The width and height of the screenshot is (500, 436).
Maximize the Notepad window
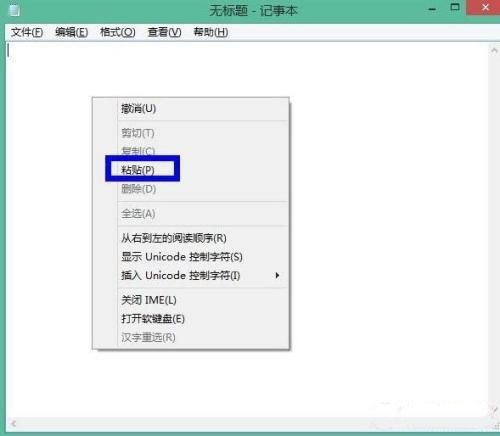pyautogui.click(x=455, y=7)
